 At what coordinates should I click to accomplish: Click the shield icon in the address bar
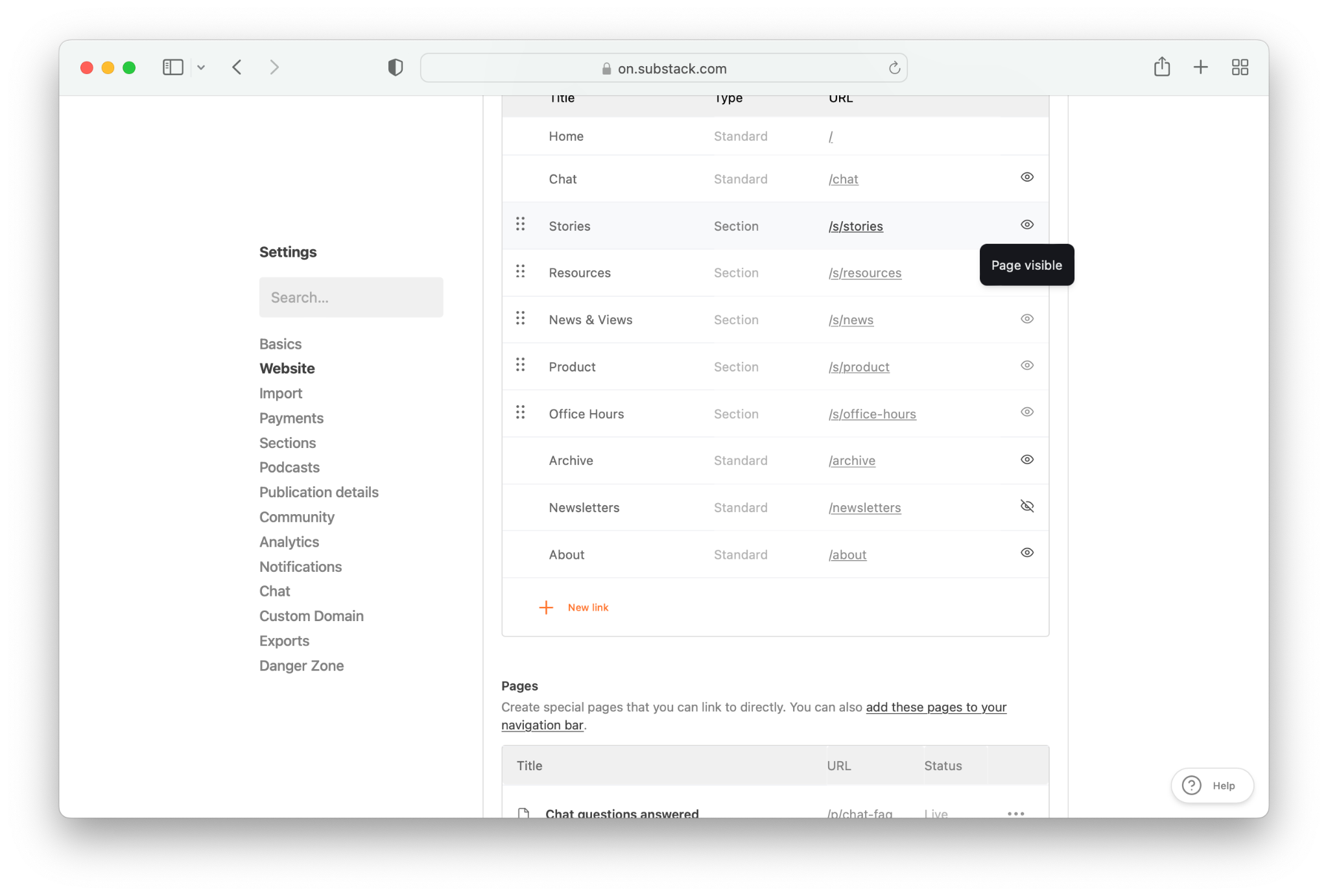point(396,67)
